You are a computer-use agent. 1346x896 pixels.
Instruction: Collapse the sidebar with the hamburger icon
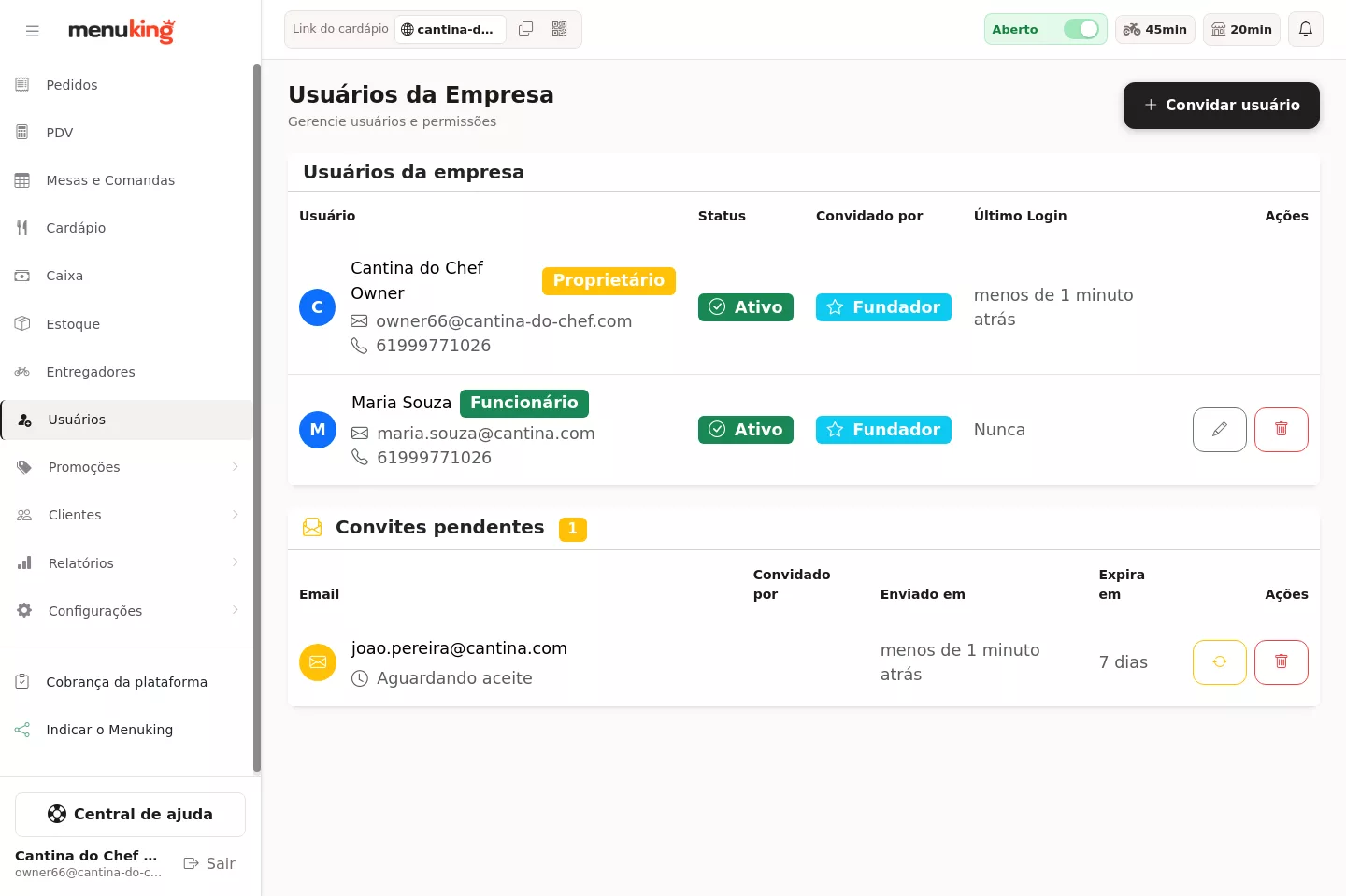(x=33, y=31)
